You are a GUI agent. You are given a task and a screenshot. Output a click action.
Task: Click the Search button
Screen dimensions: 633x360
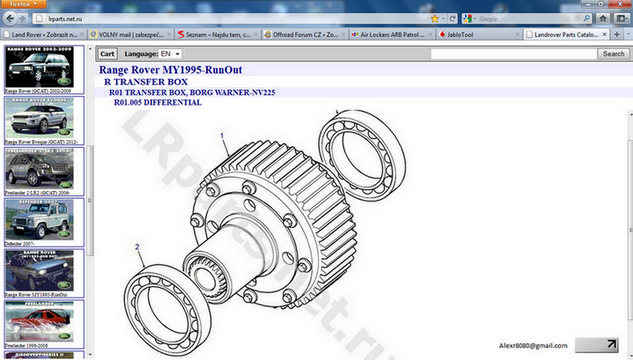coord(613,54)
